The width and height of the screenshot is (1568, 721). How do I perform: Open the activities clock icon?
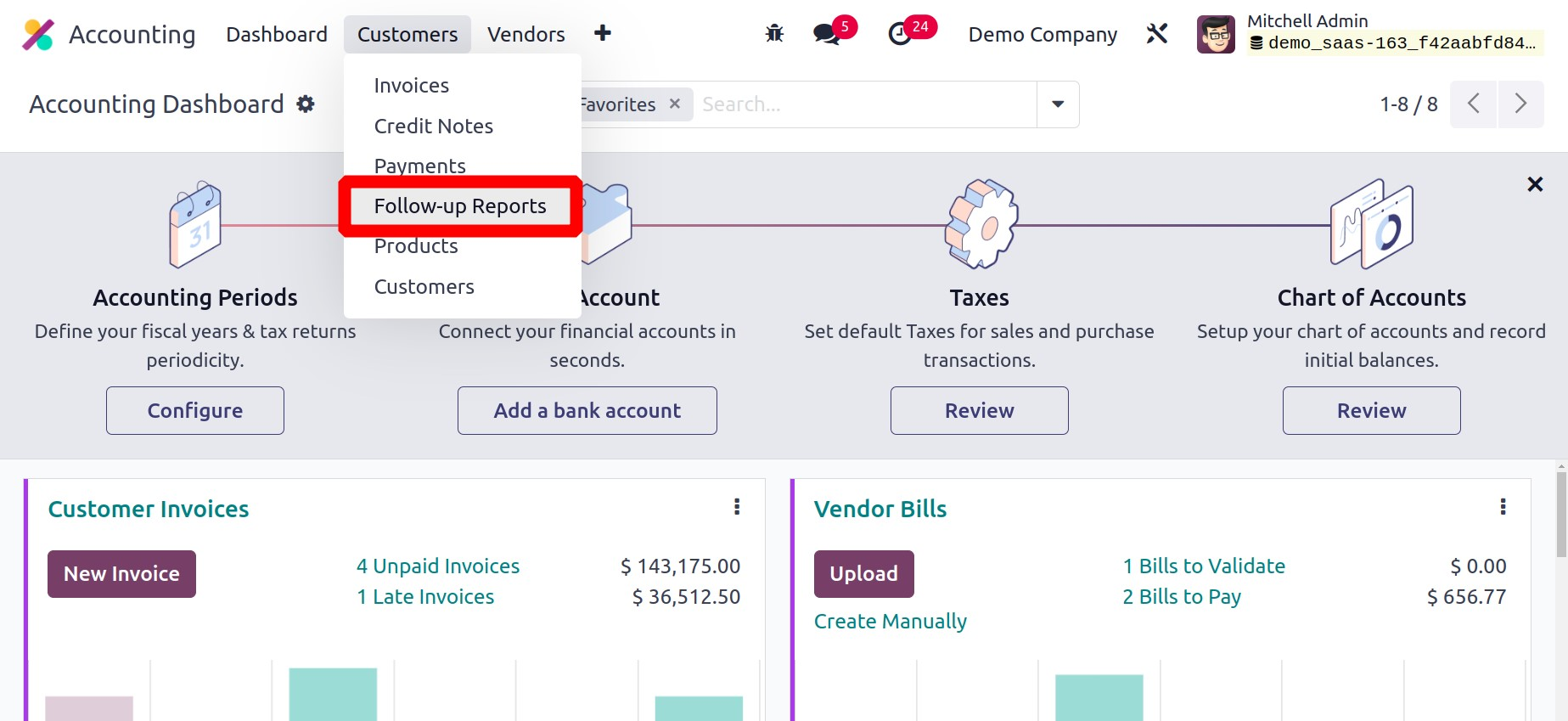(x=900, y=34)
